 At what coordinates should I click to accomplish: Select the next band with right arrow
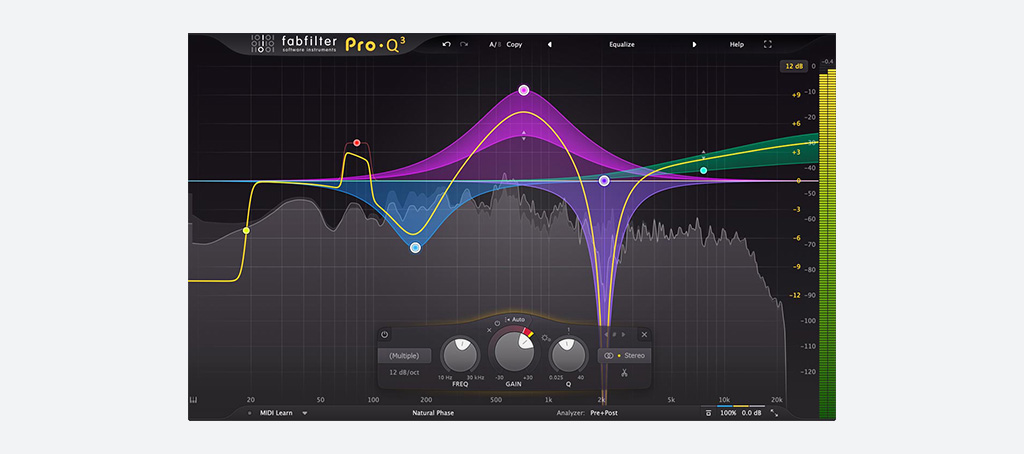624,334
